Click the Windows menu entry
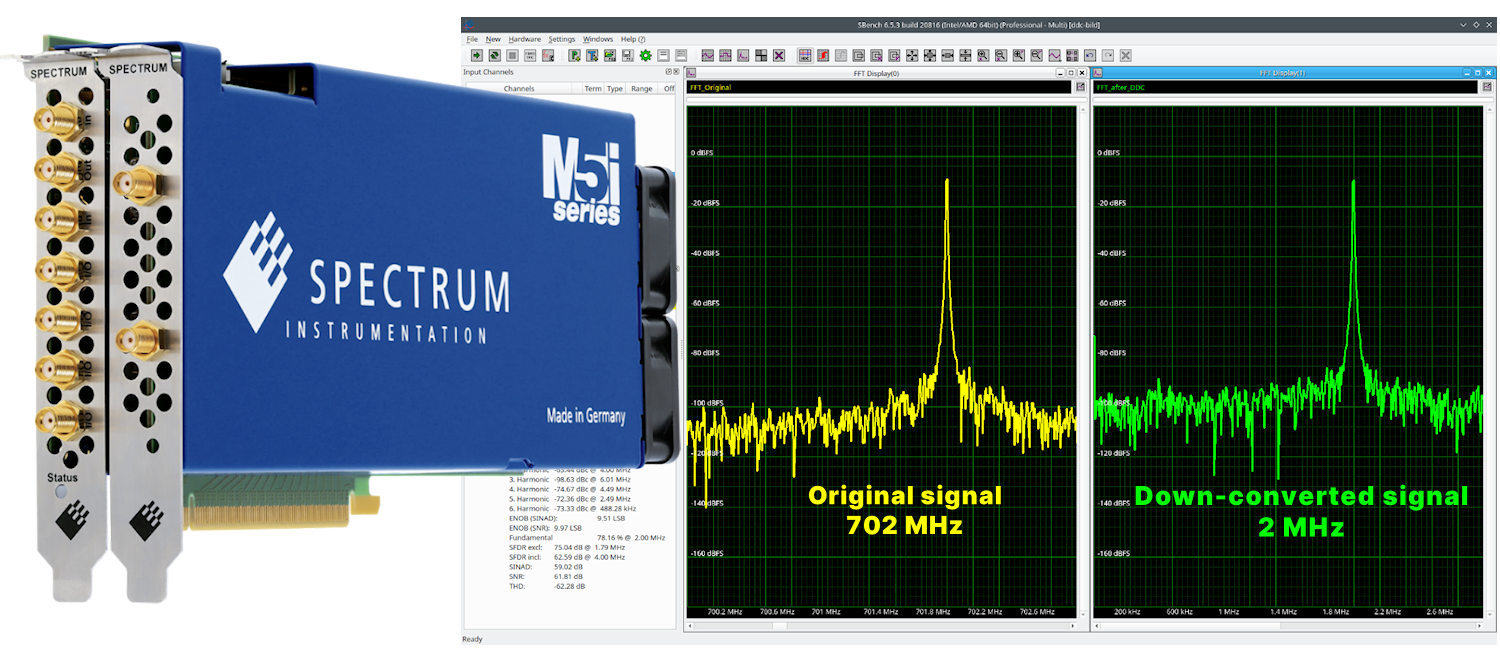The width and height of the screenshot is (1500, 659). pos(597,39)
